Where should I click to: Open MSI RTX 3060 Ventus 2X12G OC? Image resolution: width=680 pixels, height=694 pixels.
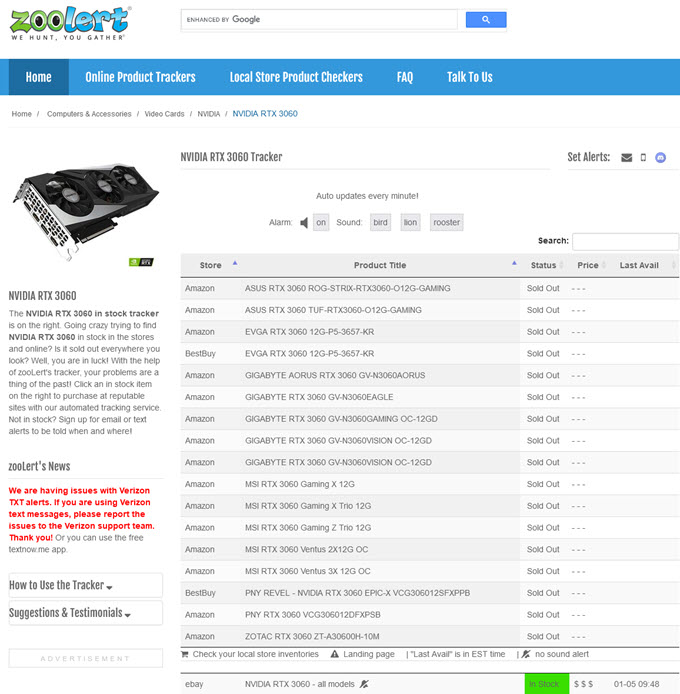click(306, 549)
